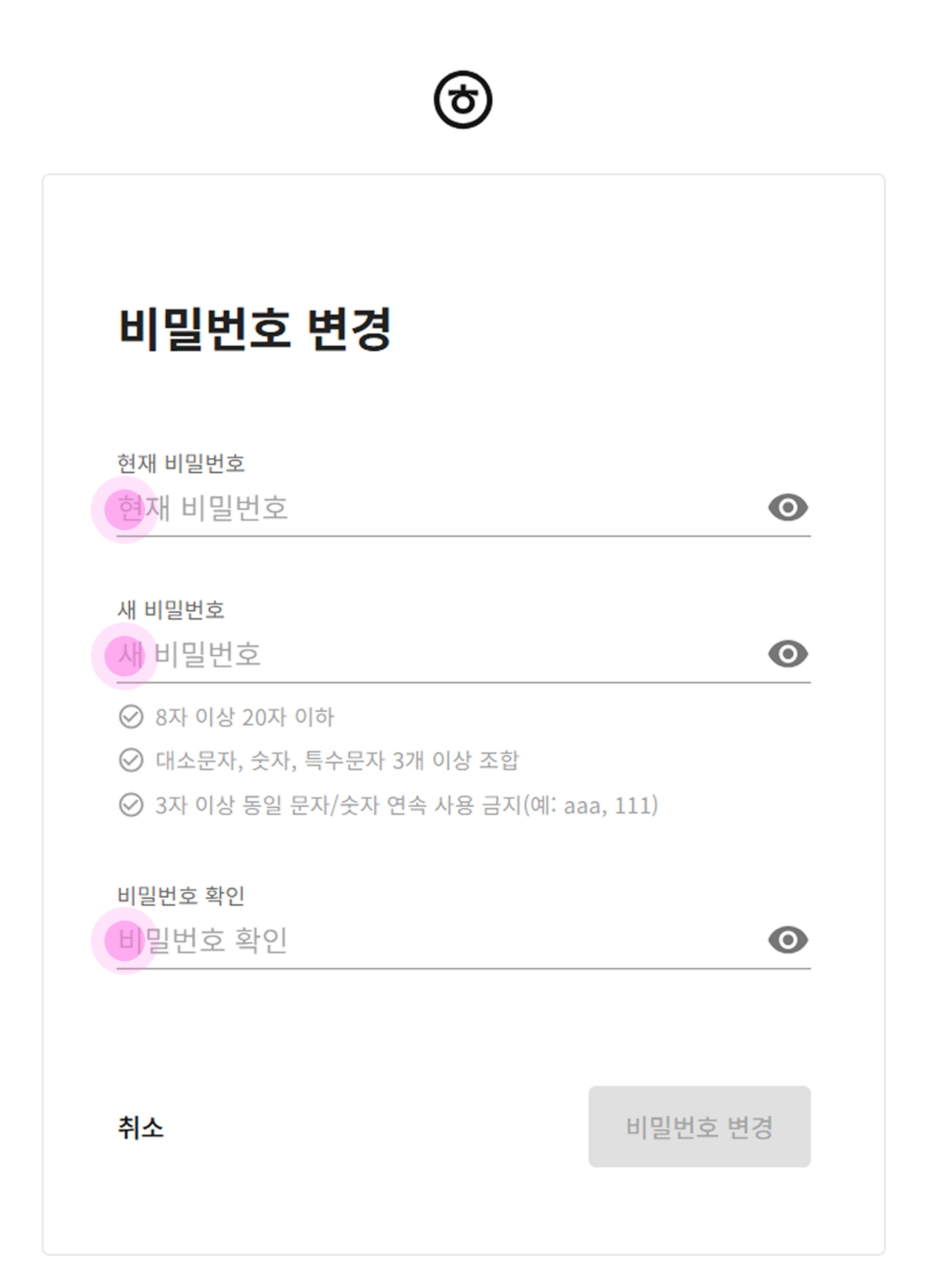Click the check icon beside 8자 이상 20자 이하
929x1288 pixels.
[131, 717]
